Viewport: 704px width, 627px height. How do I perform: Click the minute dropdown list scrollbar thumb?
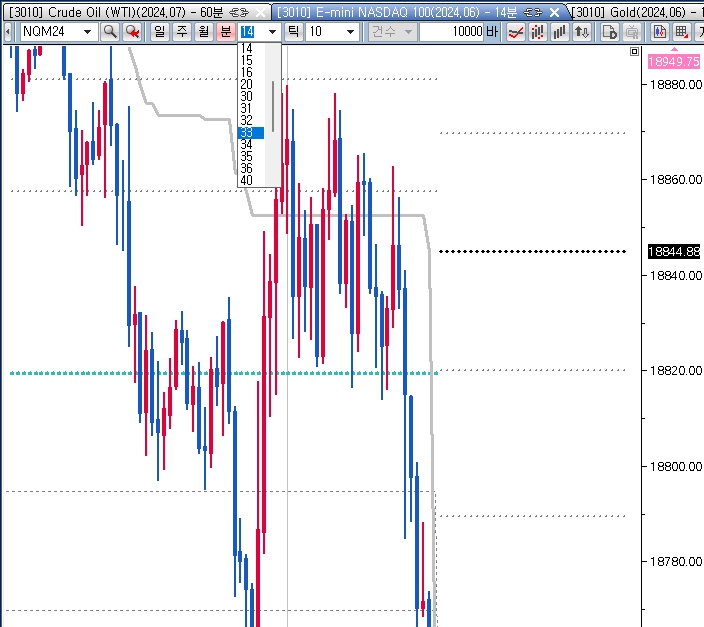coord(273,105)
